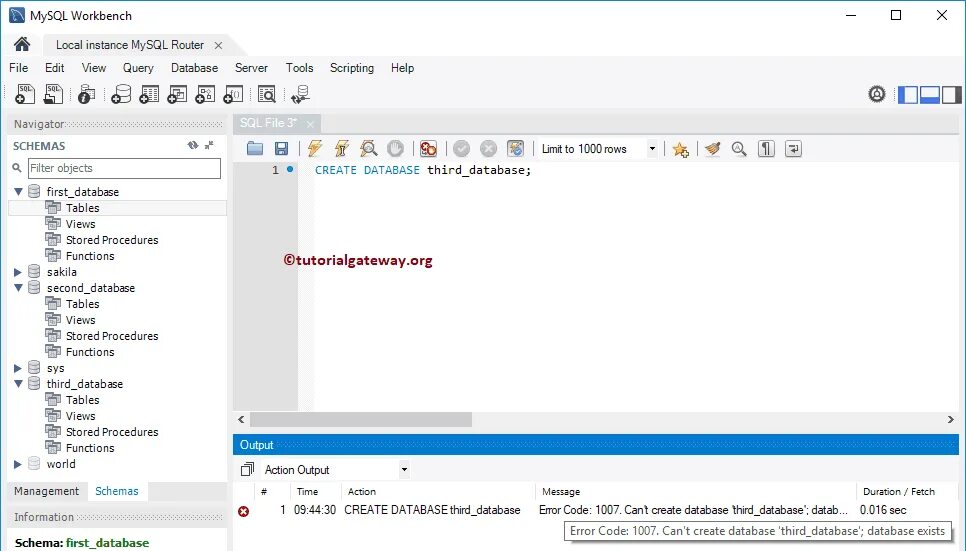Select the SQL File 3 tab
This screenshot has width=966, height=551.
(x=269, y=123)
